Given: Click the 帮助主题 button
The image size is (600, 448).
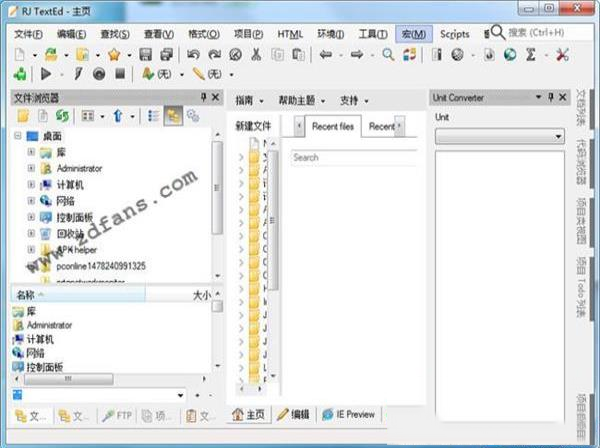Looking at the screenshot, I should coord(300,101).
